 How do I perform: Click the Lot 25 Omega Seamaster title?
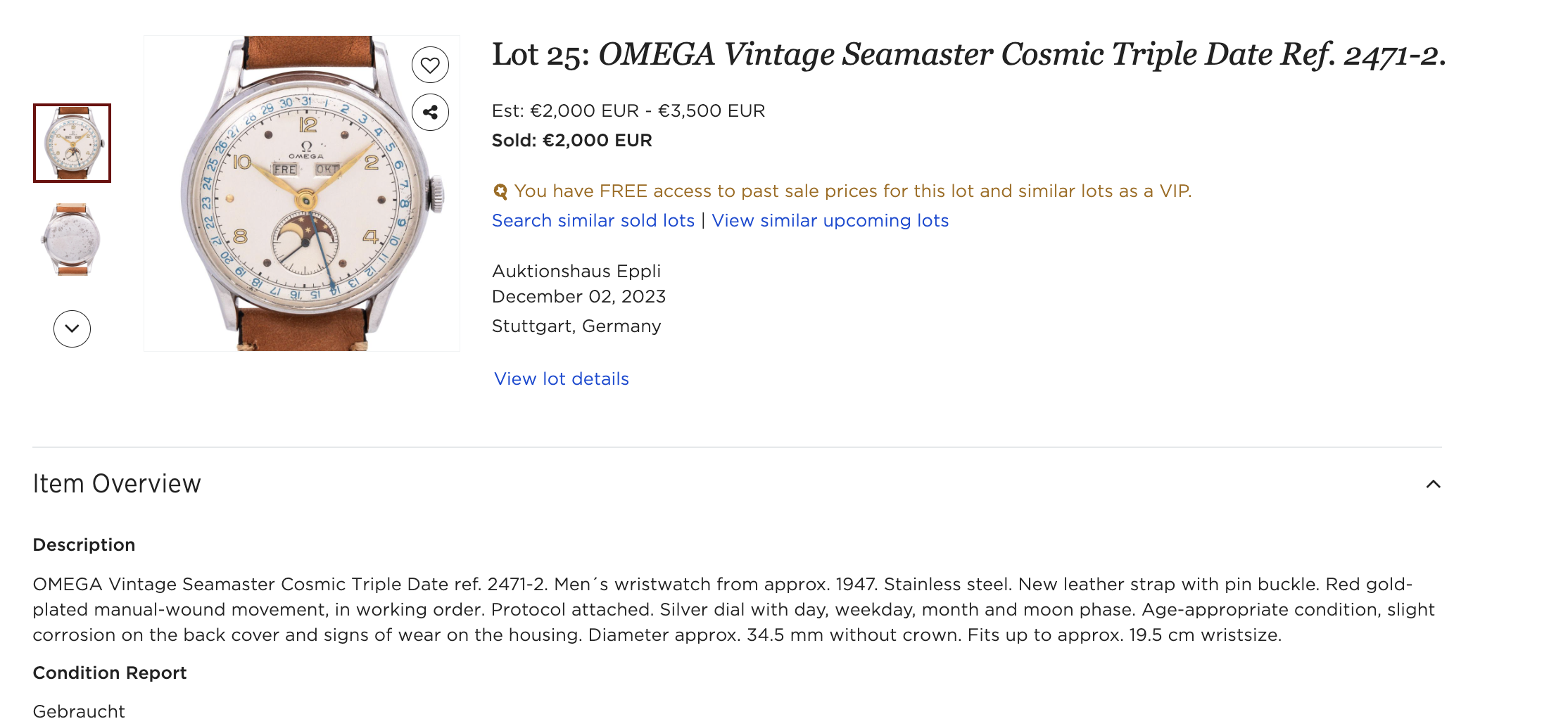point(968,55)
